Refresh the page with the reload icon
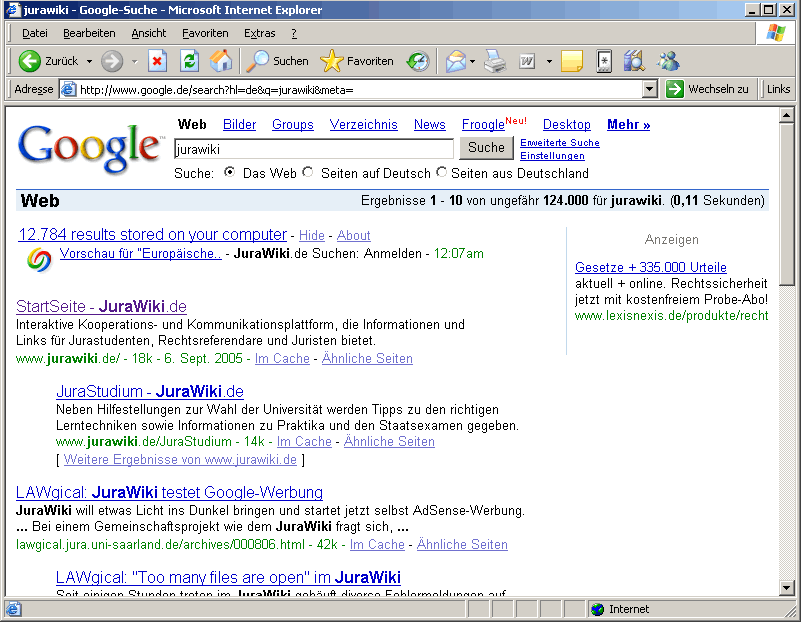801x625 pixels. pyautogui.click(x=189, y=61)
